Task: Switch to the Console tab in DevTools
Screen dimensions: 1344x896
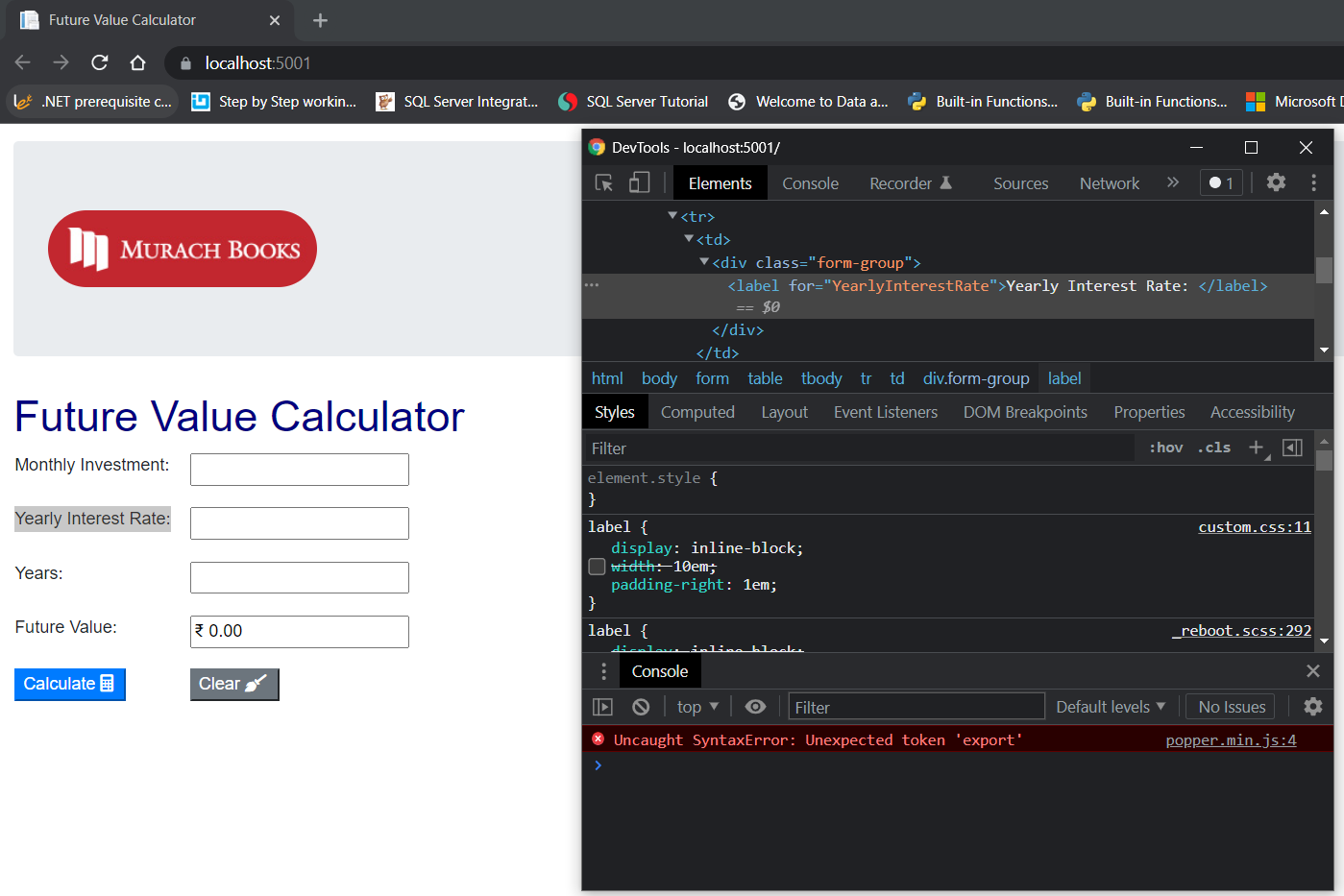Action: pos(810,183)
